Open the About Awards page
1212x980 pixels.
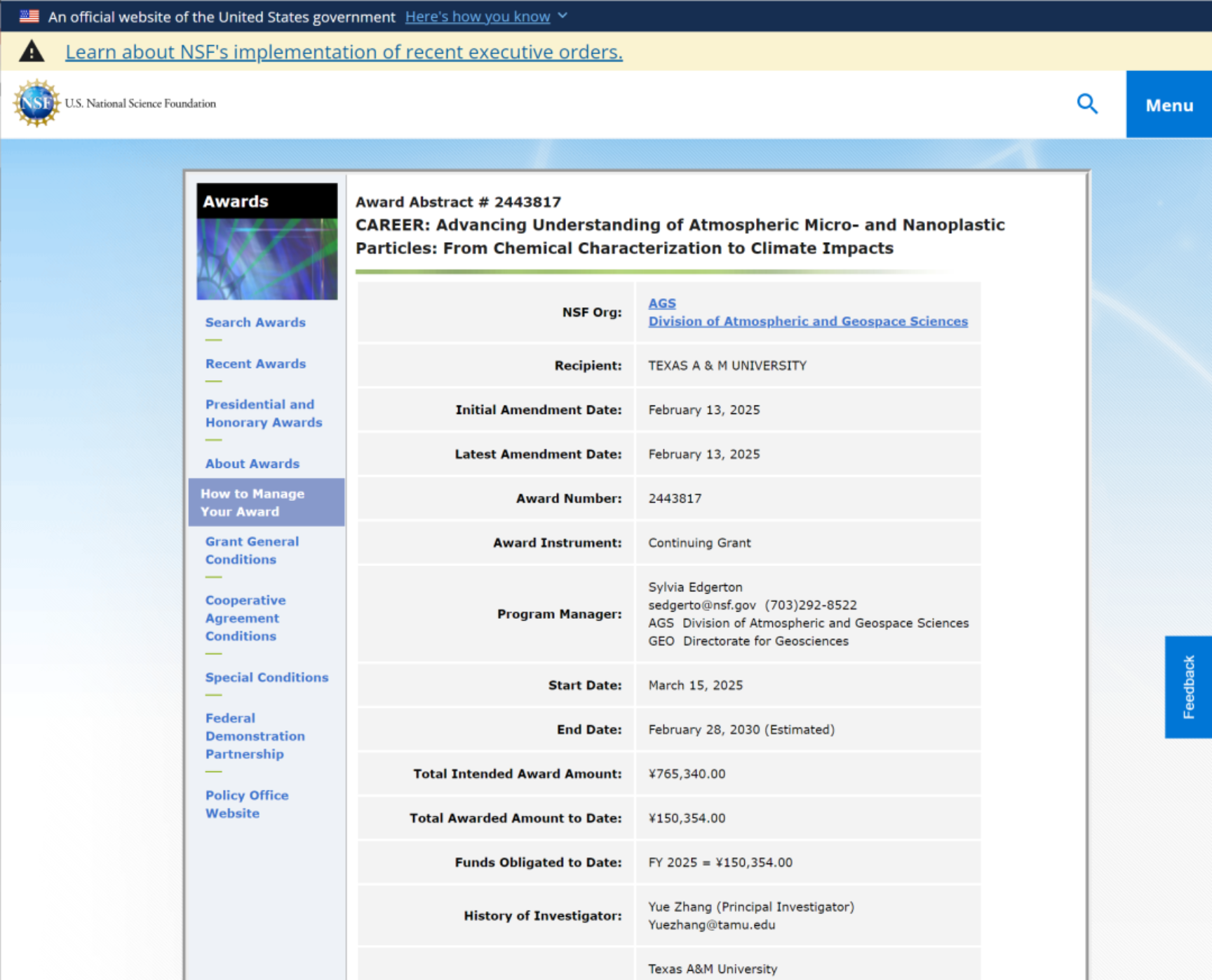coord(252,464)
